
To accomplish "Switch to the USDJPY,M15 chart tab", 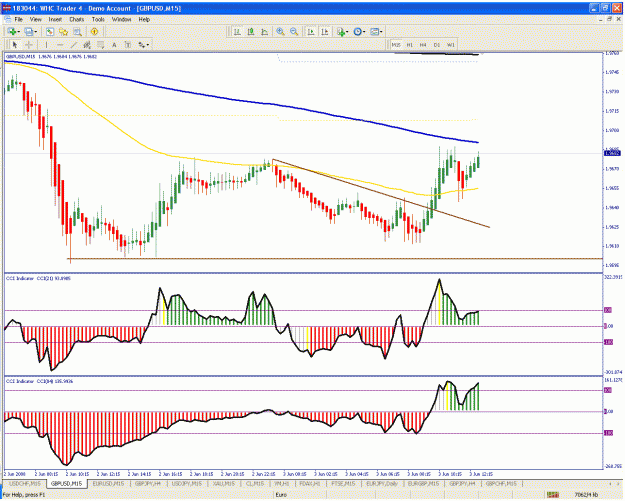I will (187, 484).
